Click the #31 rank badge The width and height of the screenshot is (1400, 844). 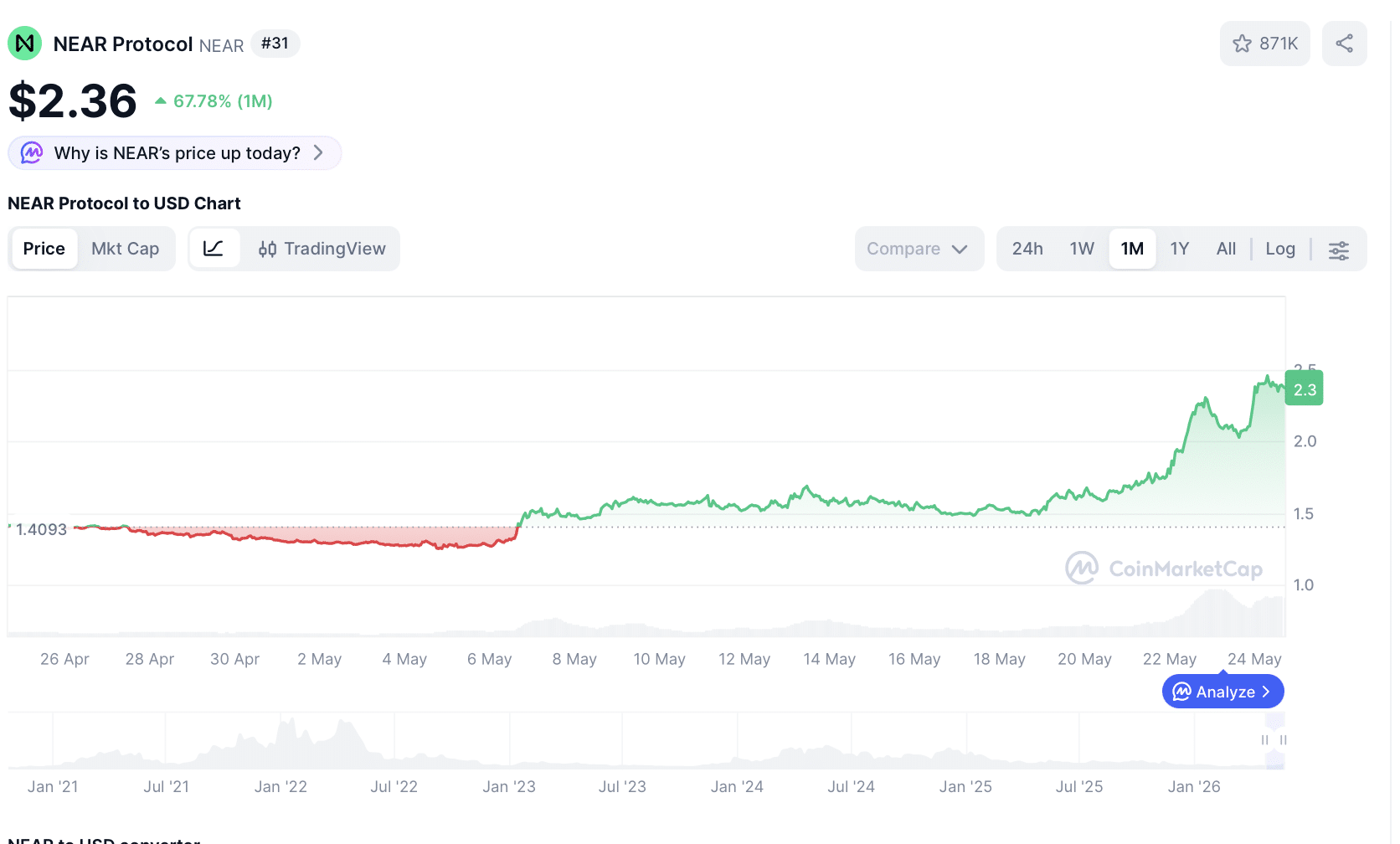tap(275, 44)
